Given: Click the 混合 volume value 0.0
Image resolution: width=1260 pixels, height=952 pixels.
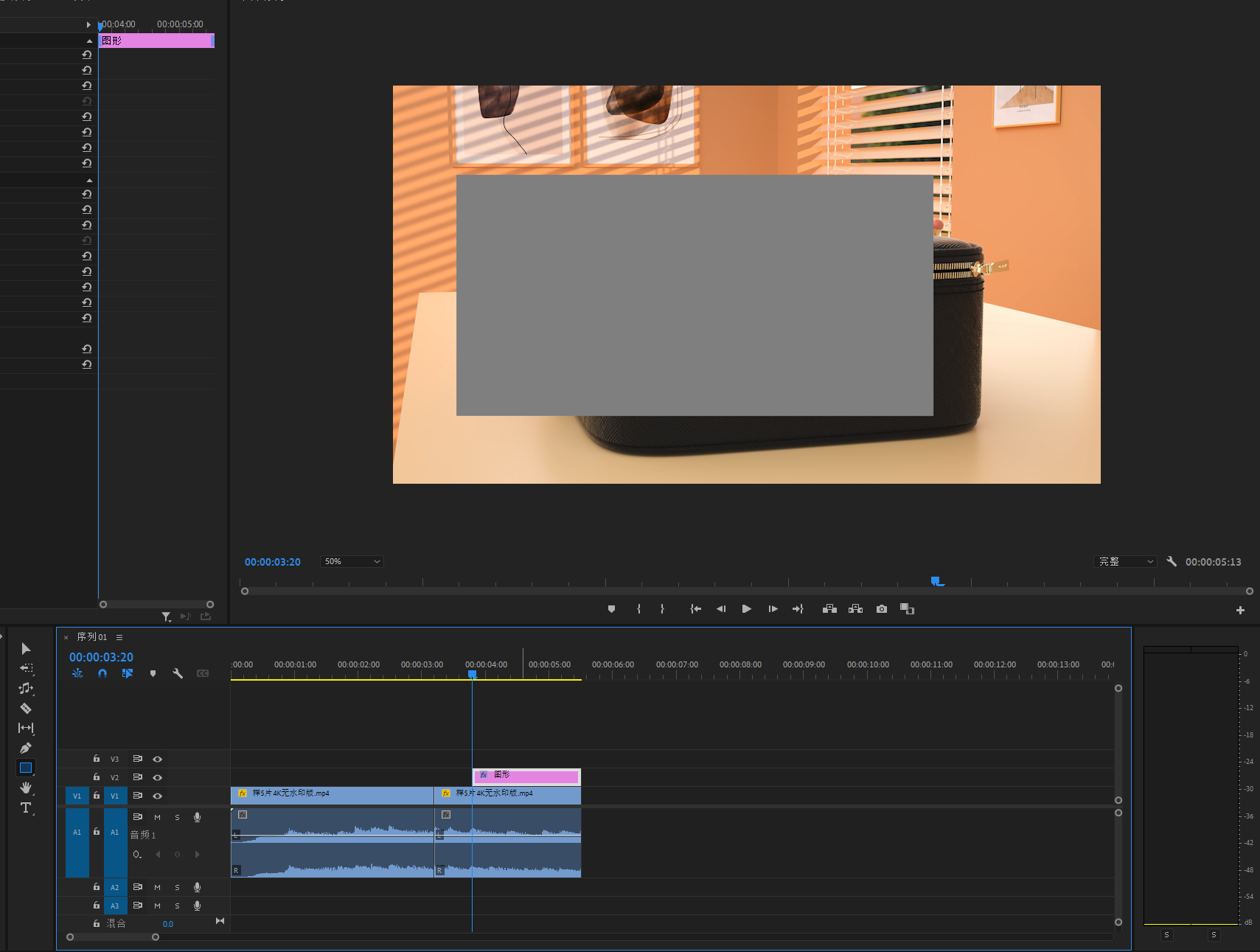Looking at the screenshot, I should [x=168, y=924].
